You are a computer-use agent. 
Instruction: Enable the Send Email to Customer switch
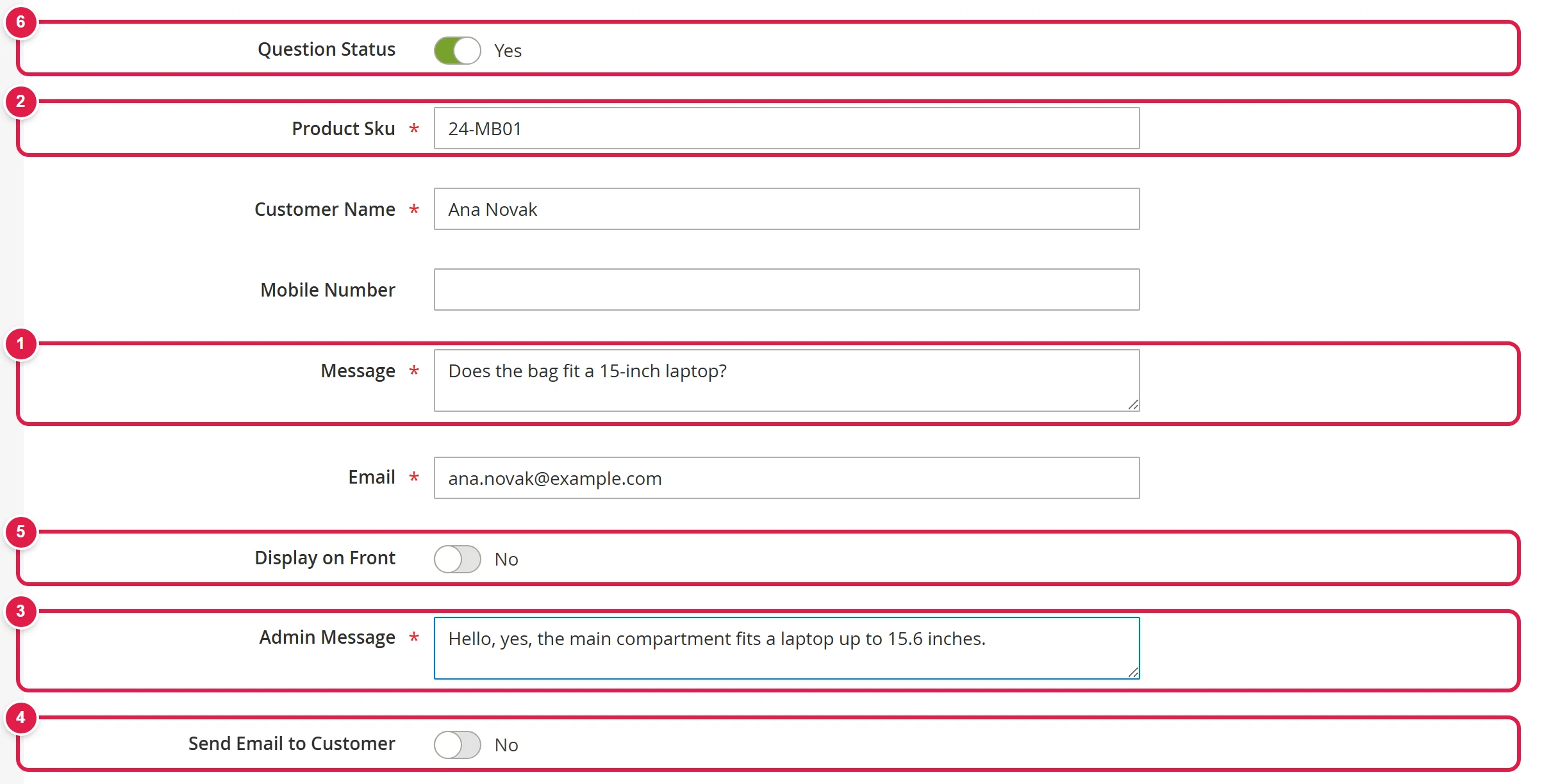click(457, 744)
